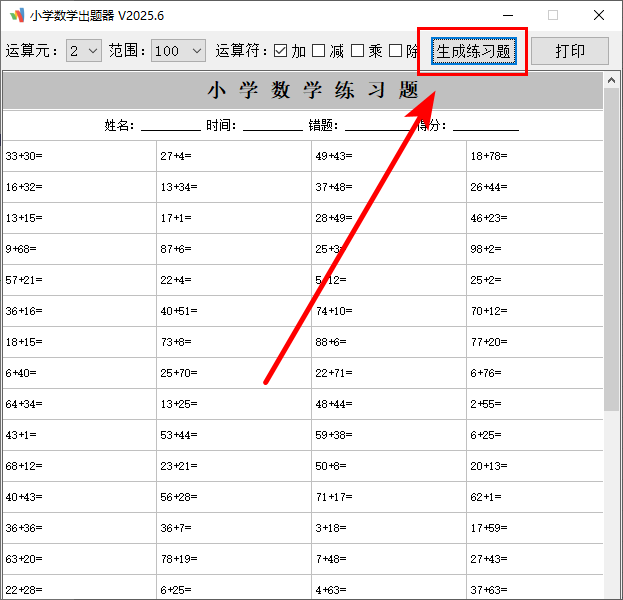
Task: Open the 范围 dropdown showing 100
Action: tap(178, 51)
